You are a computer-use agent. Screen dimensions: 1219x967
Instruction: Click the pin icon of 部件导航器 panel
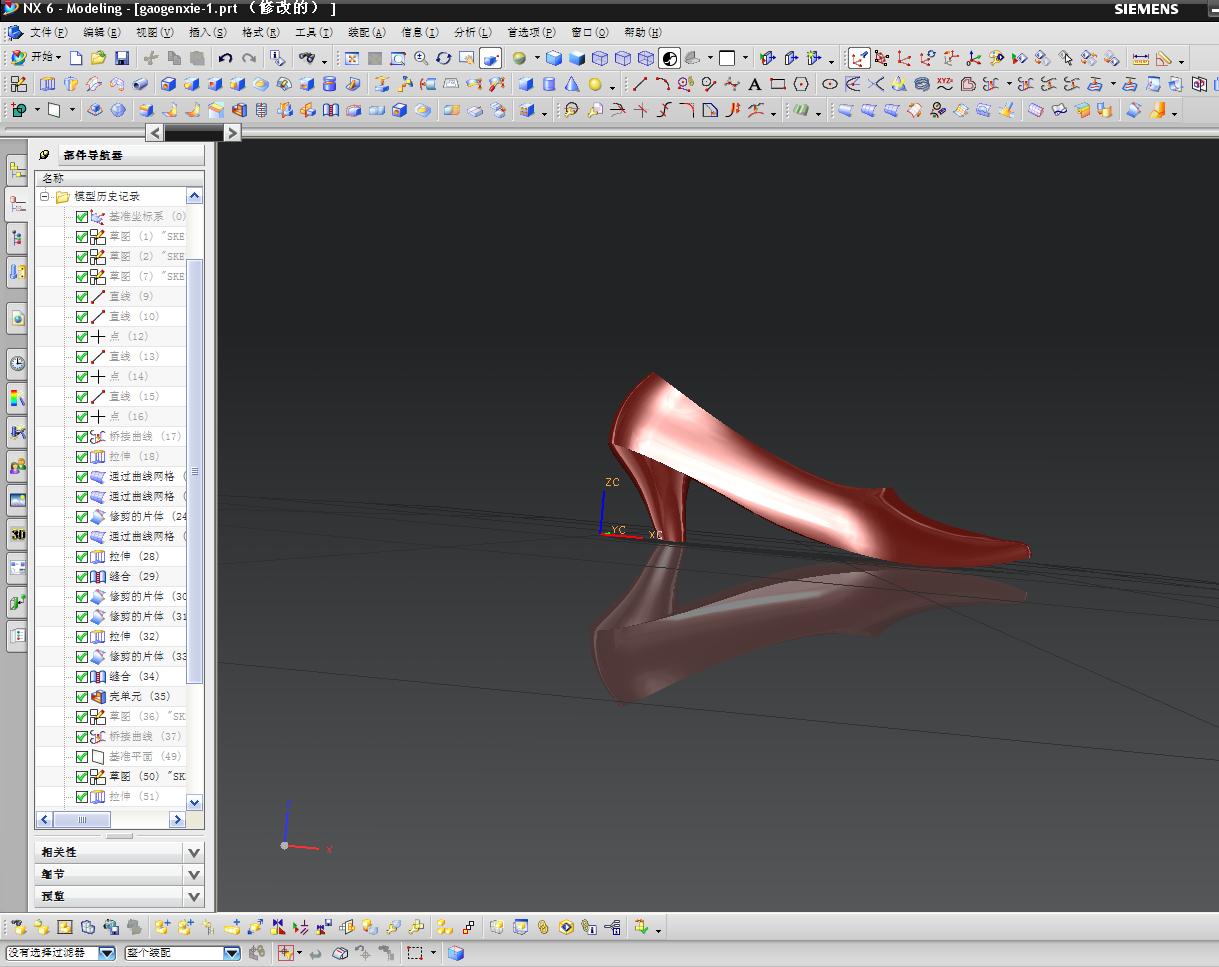44,155
